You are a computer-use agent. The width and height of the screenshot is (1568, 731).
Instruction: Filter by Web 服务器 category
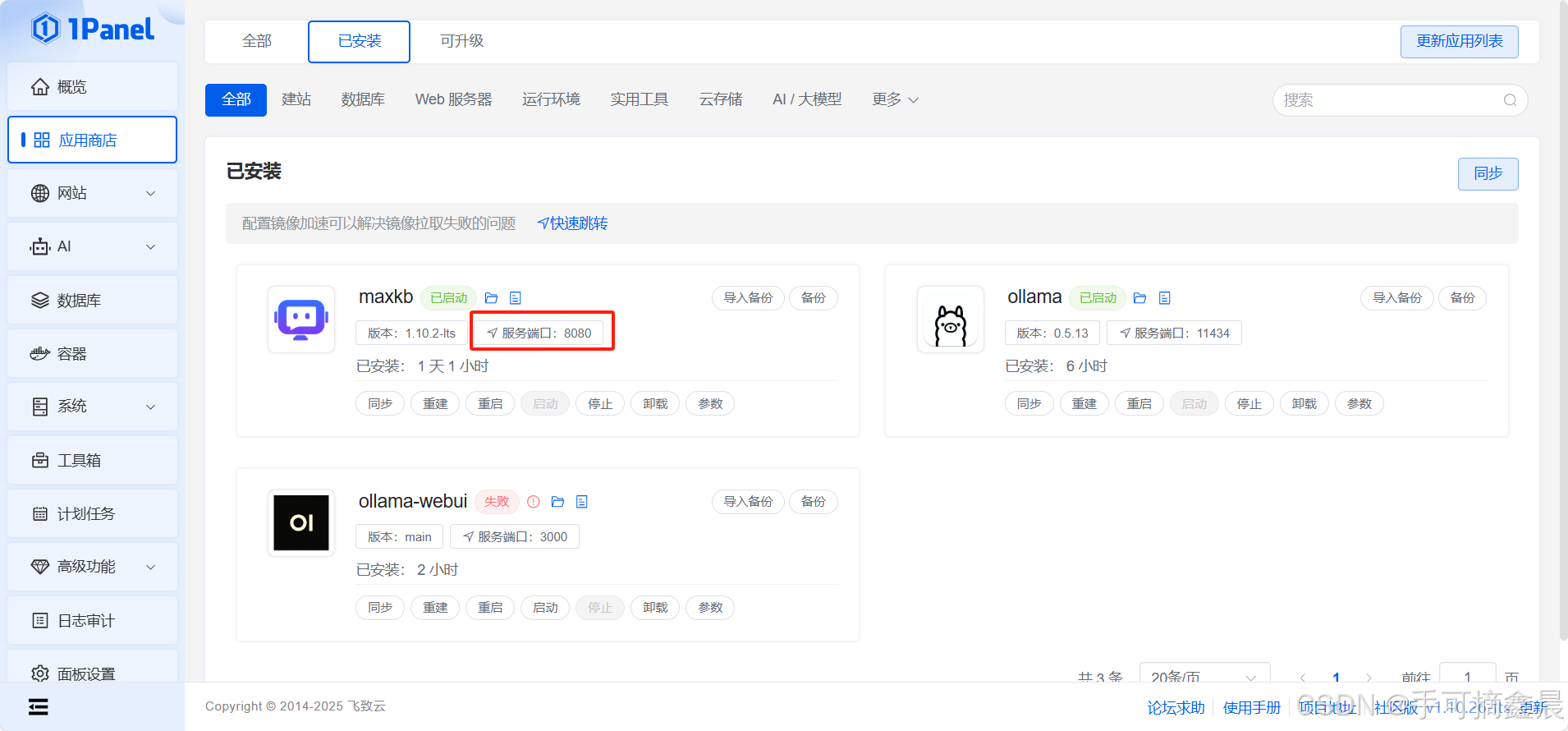click(x=454, y=100)
